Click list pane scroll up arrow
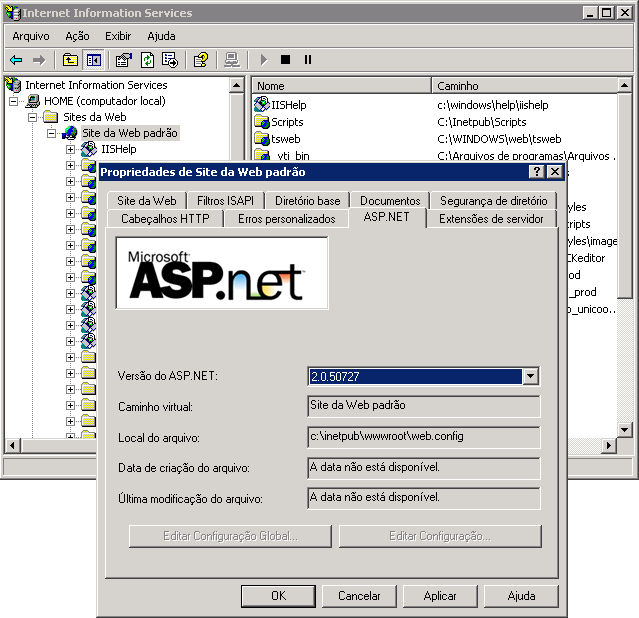The height and width of the screenshot is (618, 639). click(624, 85)
